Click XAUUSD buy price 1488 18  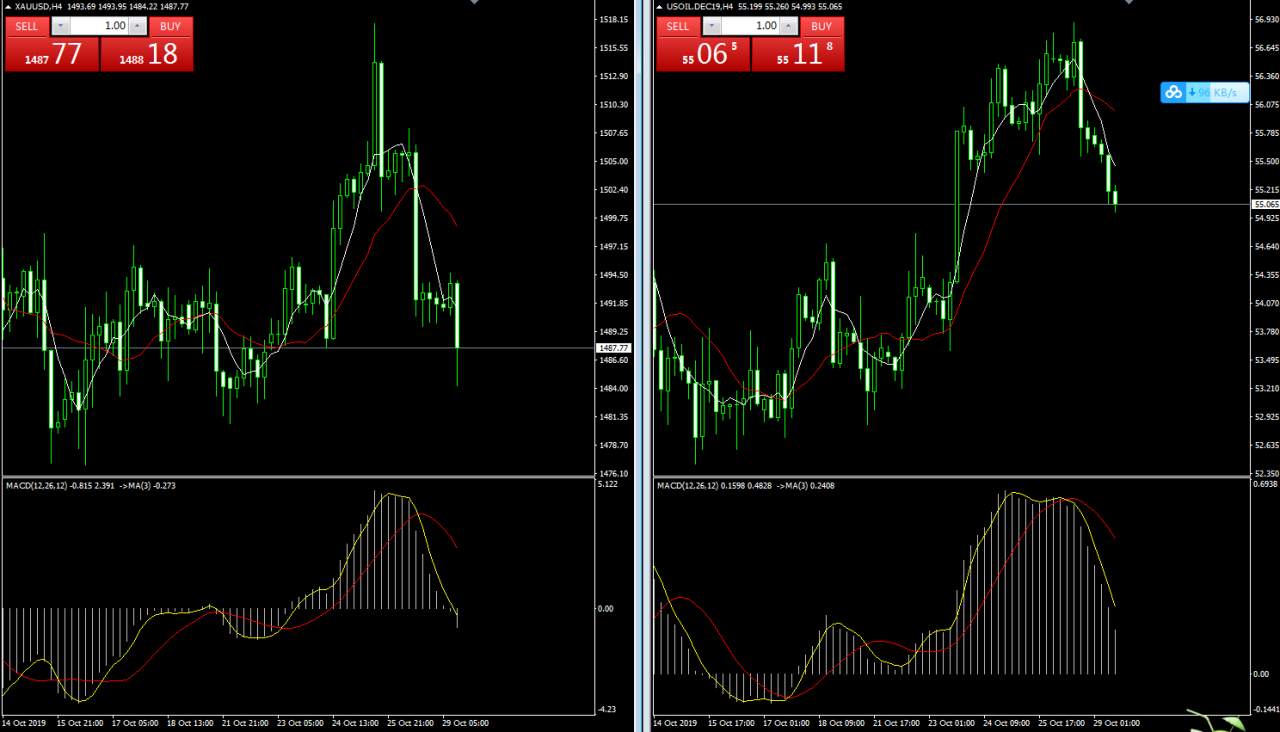(x=147, y=54)
